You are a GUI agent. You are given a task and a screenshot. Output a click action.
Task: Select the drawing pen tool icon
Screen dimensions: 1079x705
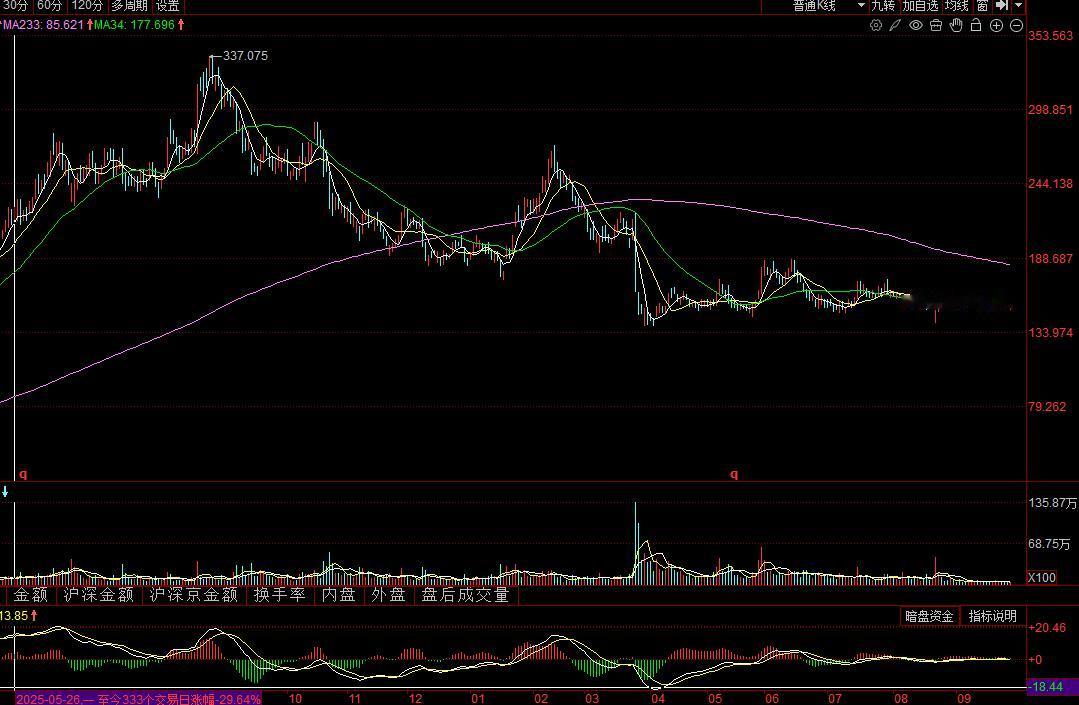895,25
